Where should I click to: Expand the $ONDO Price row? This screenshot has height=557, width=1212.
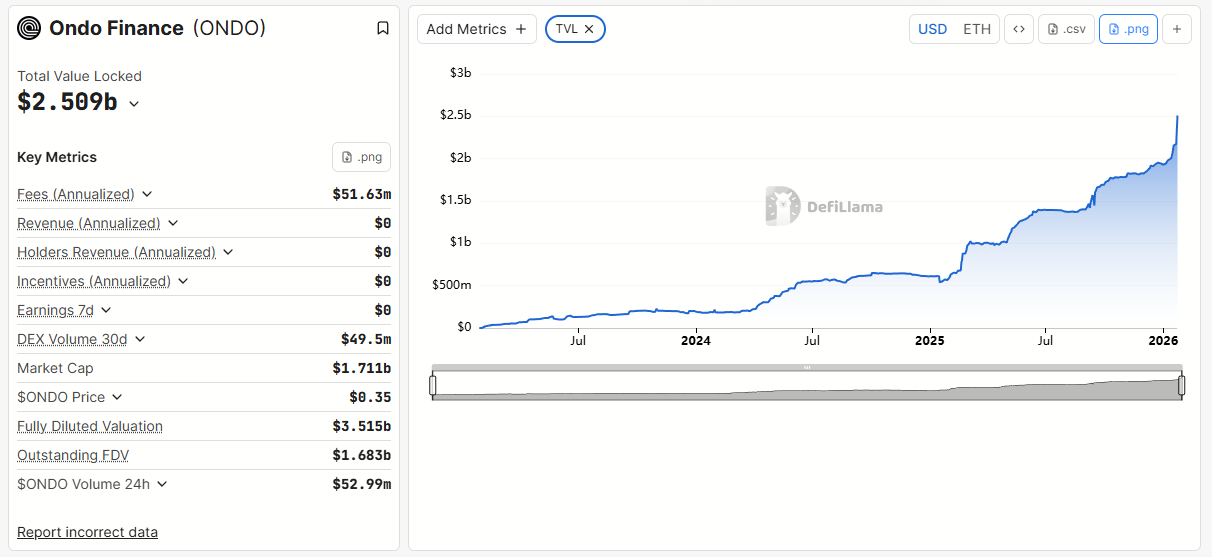pos(117,397)
